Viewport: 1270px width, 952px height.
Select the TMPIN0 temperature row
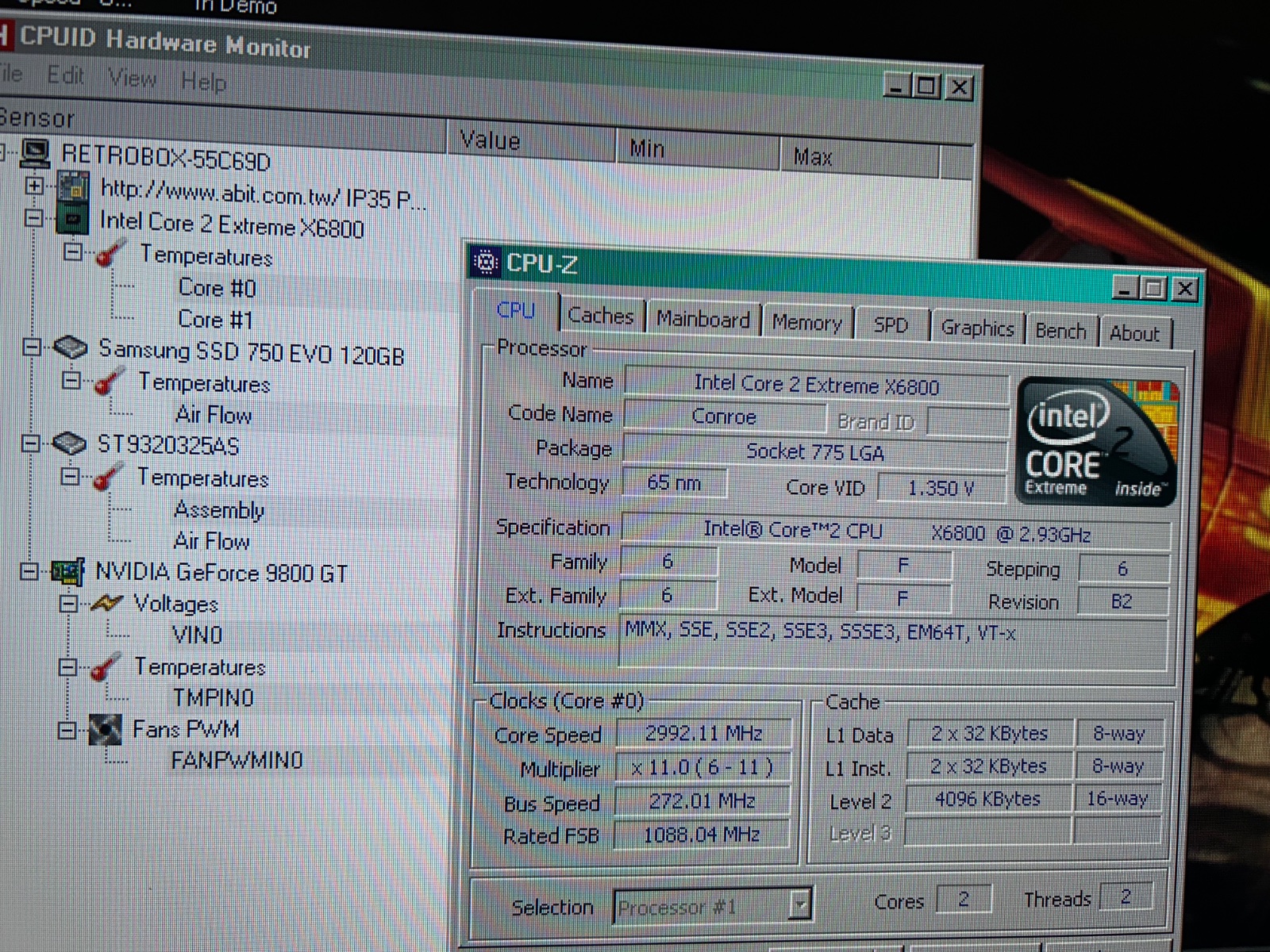213,697
